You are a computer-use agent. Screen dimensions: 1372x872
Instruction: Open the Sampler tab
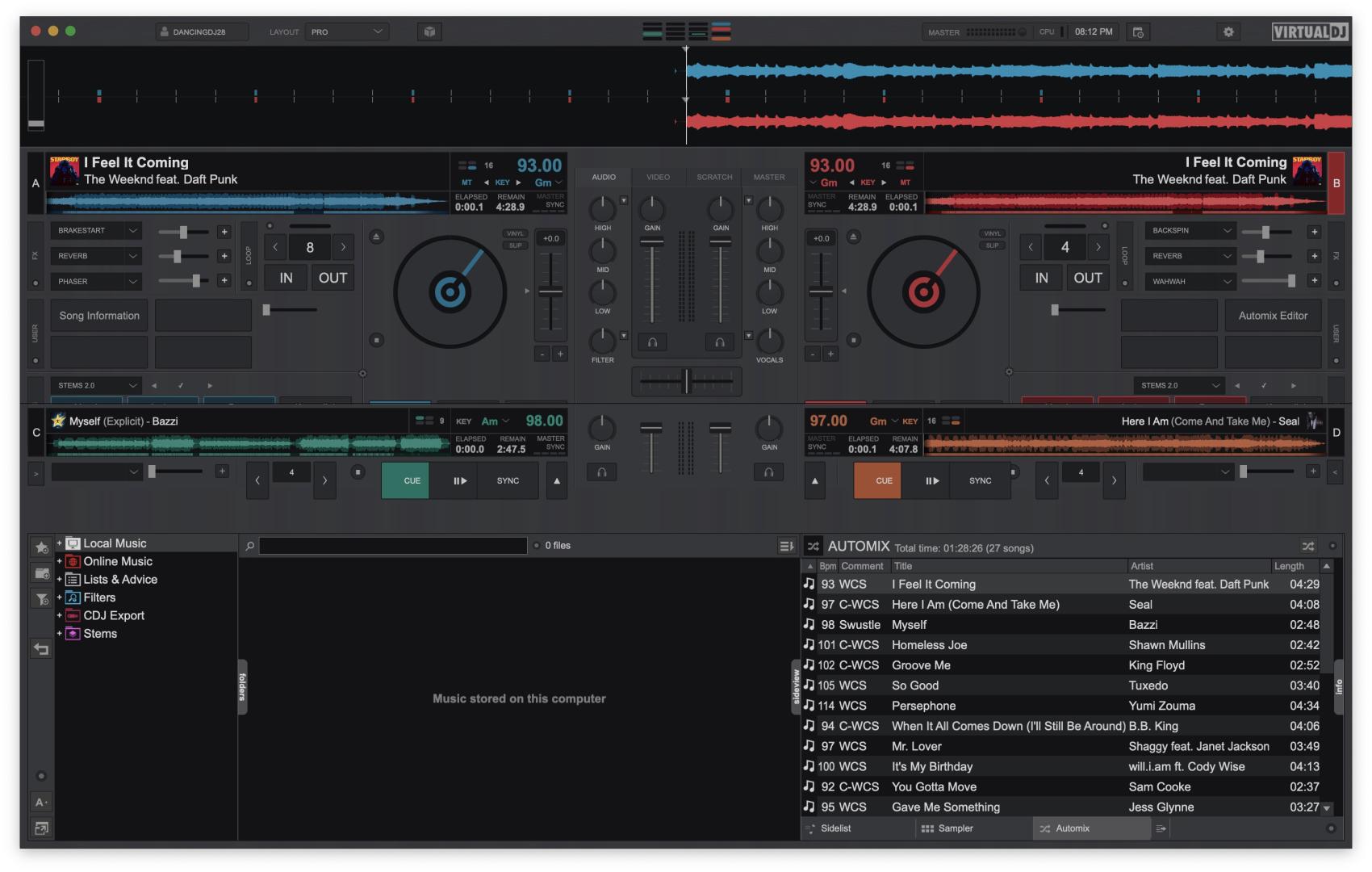click(x=974, y=828)
